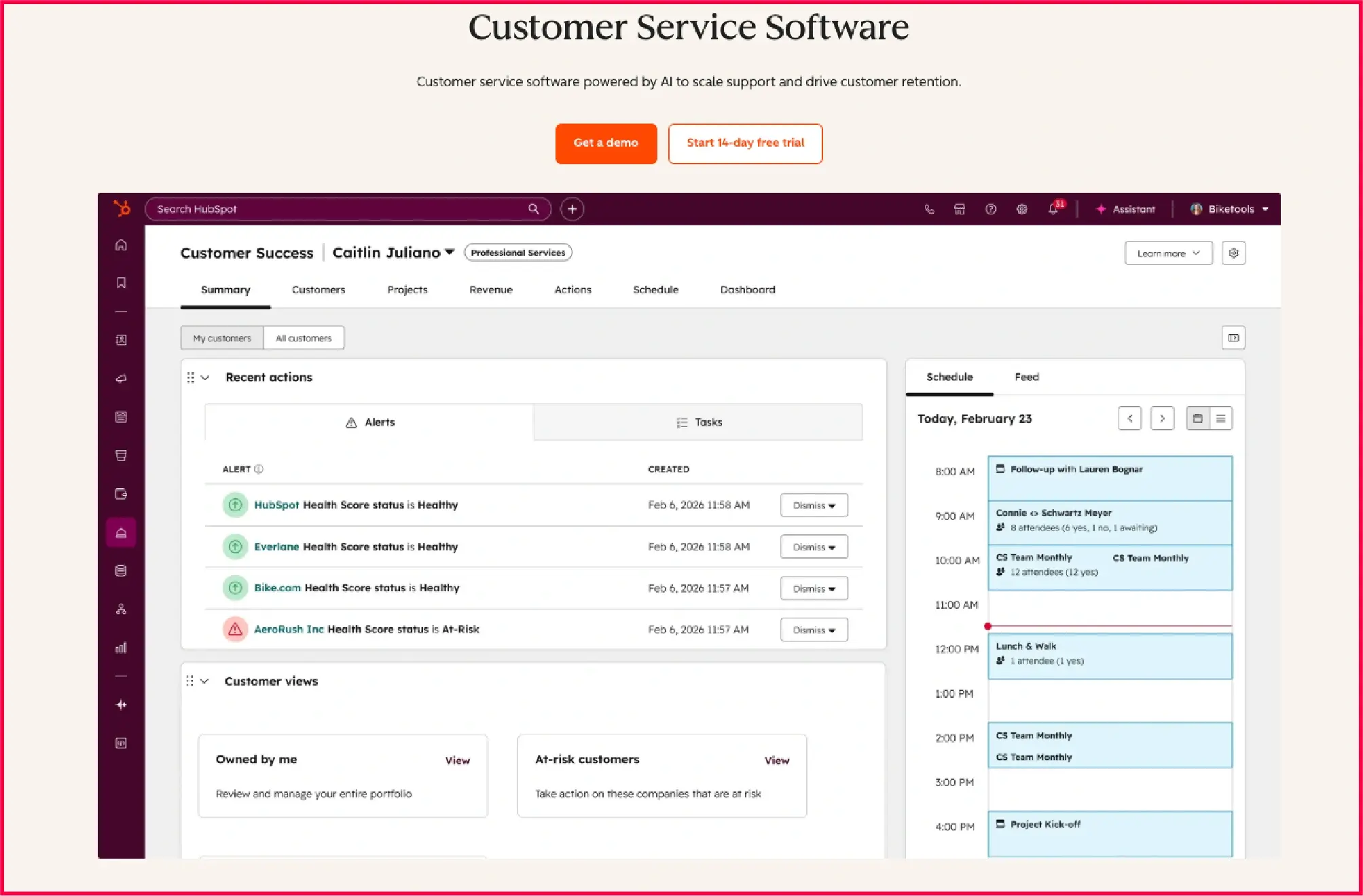Open the HubSpot company link
1363x896 pixels.
point(276,505)
